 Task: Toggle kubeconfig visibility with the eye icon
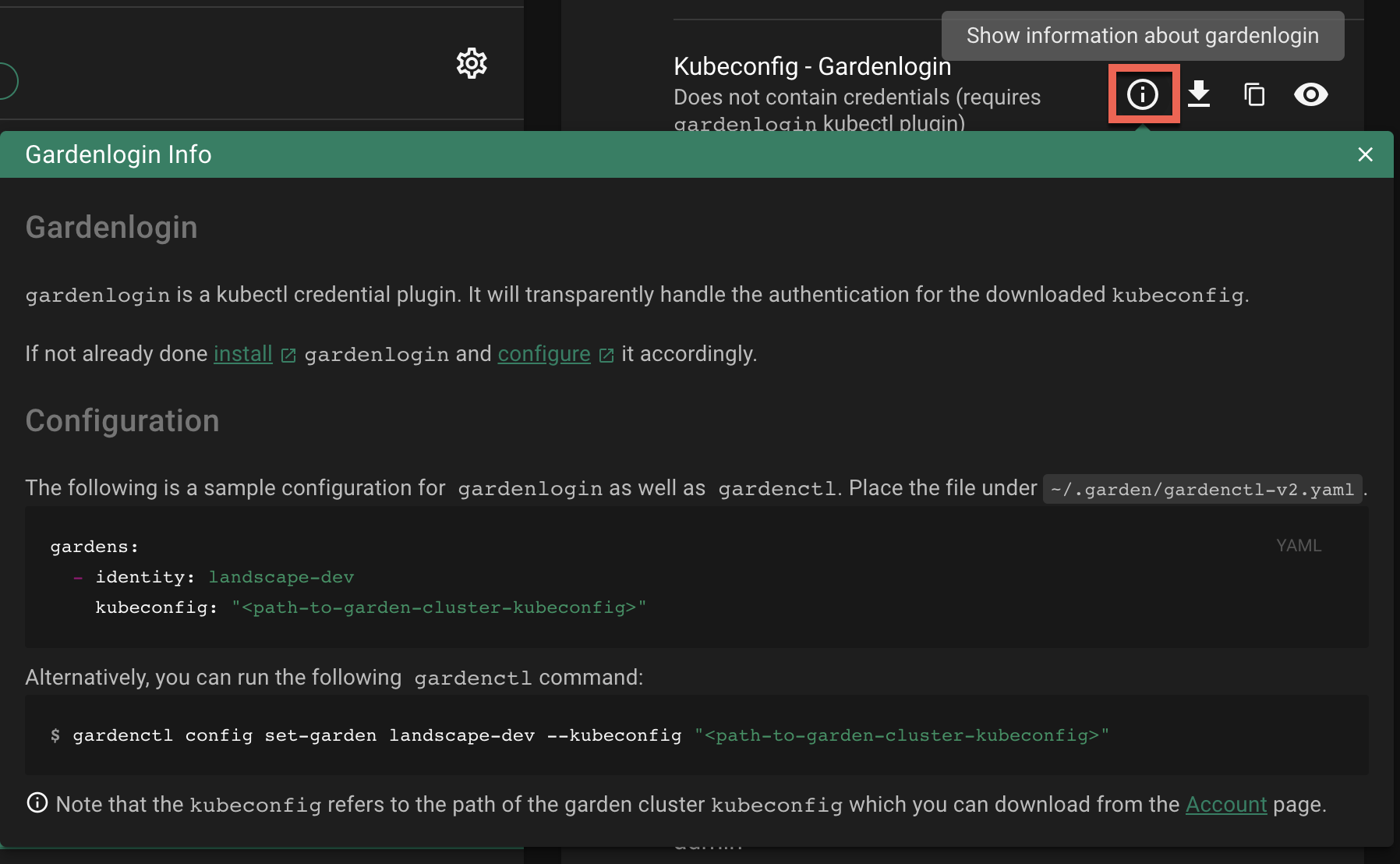[x=1310, y=94]
